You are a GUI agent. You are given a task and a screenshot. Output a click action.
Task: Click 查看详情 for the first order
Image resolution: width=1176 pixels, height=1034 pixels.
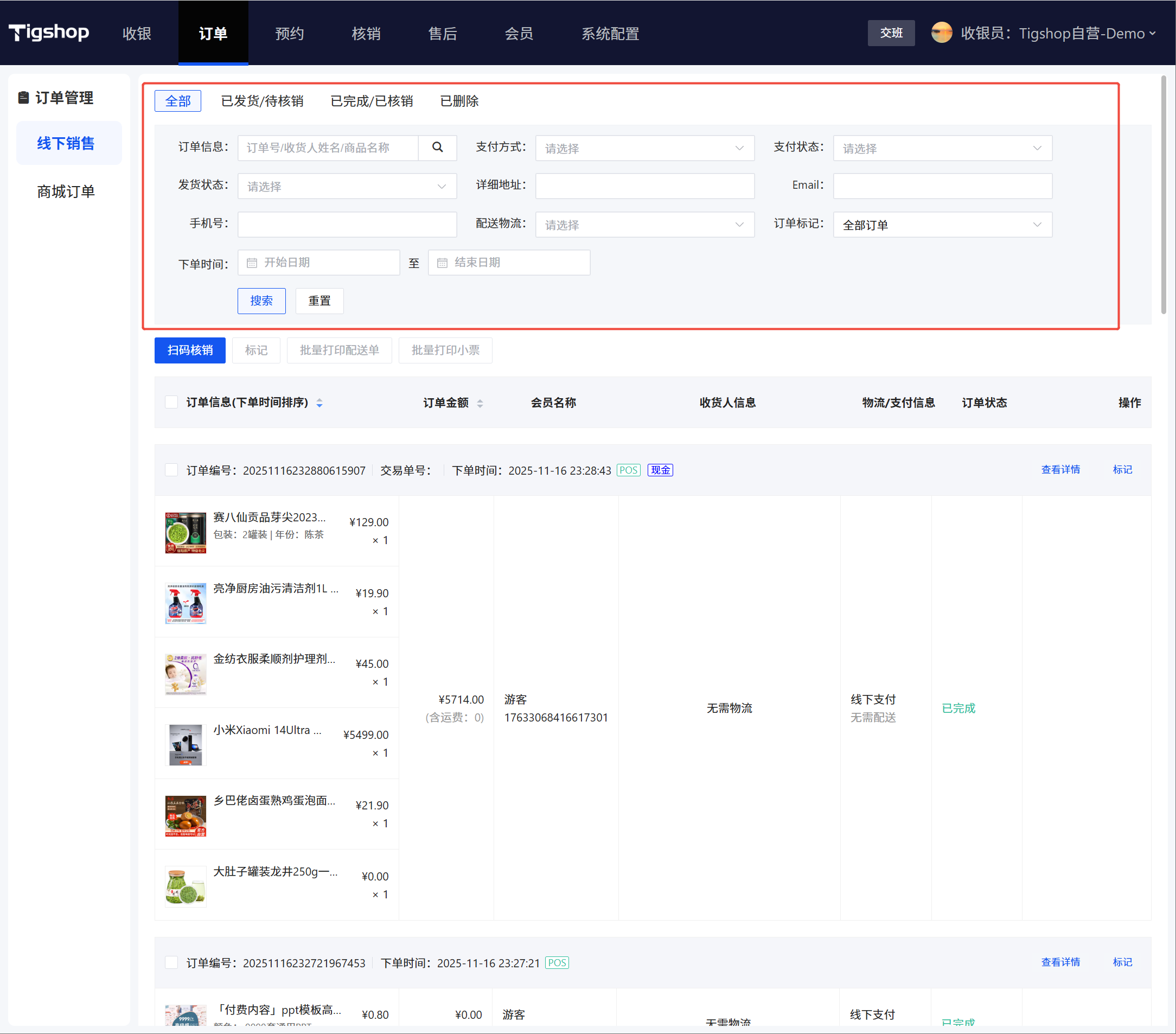pos(1060,469)
